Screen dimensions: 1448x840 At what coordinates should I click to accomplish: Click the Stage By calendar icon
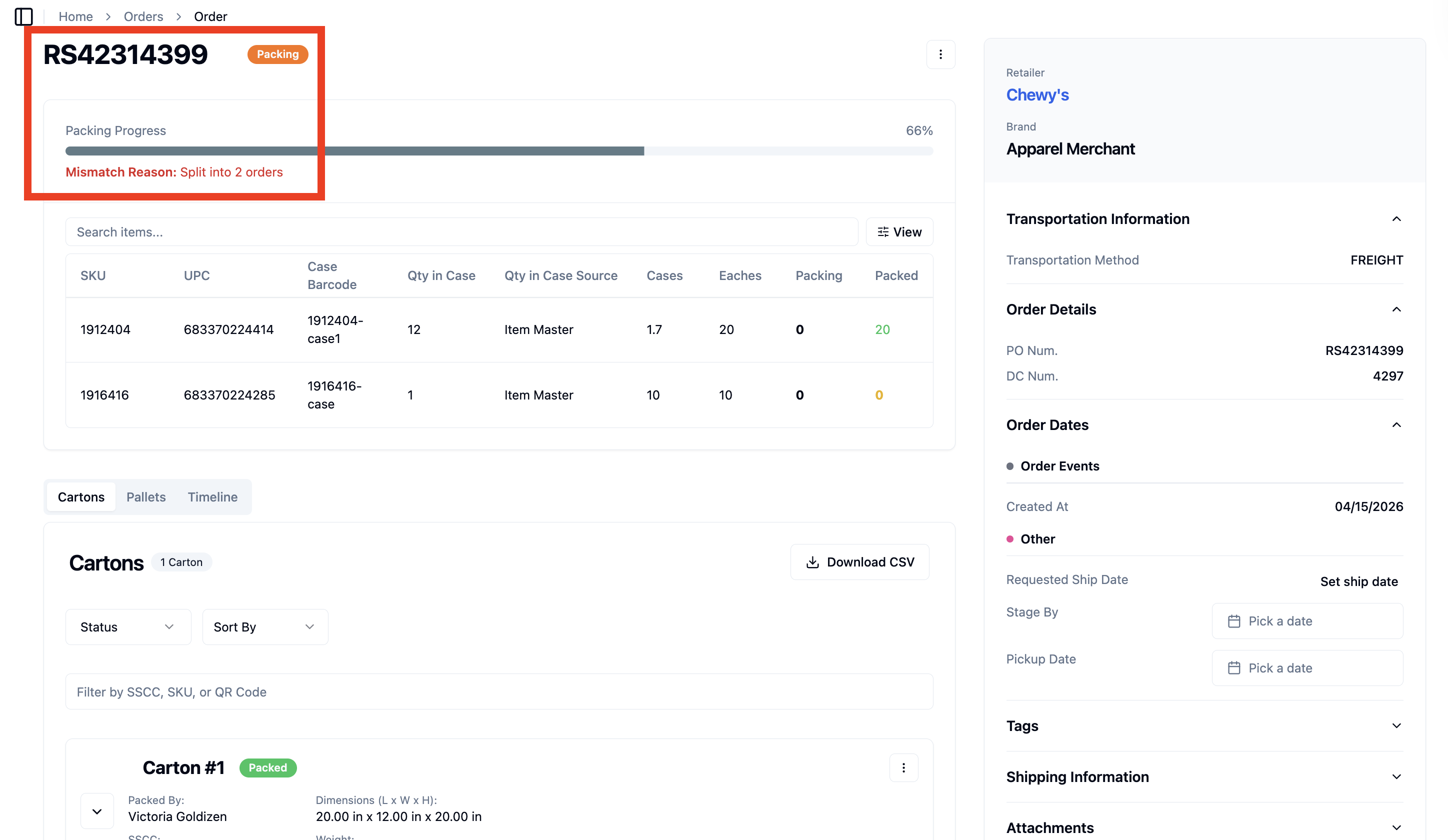point(1233,621)
